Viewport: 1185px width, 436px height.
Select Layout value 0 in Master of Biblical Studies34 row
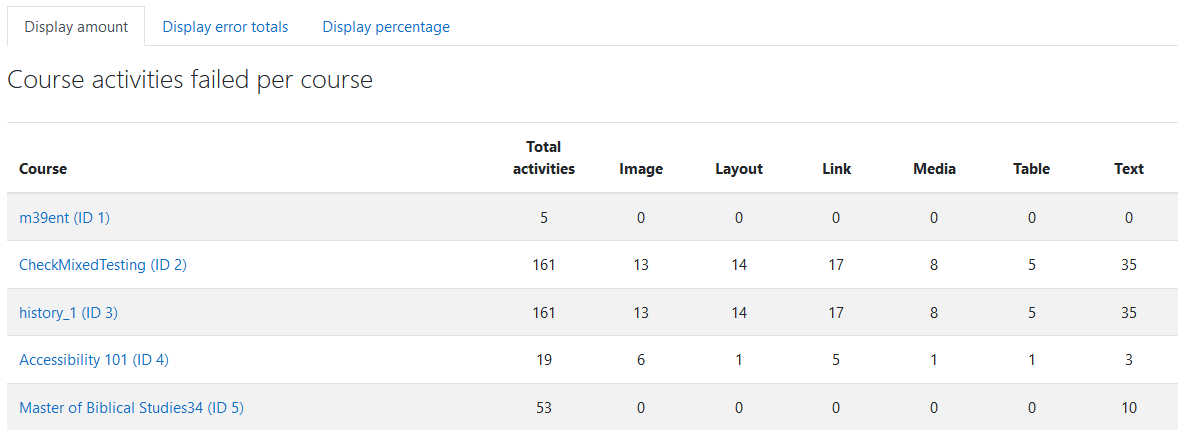[x=739, y=408]
